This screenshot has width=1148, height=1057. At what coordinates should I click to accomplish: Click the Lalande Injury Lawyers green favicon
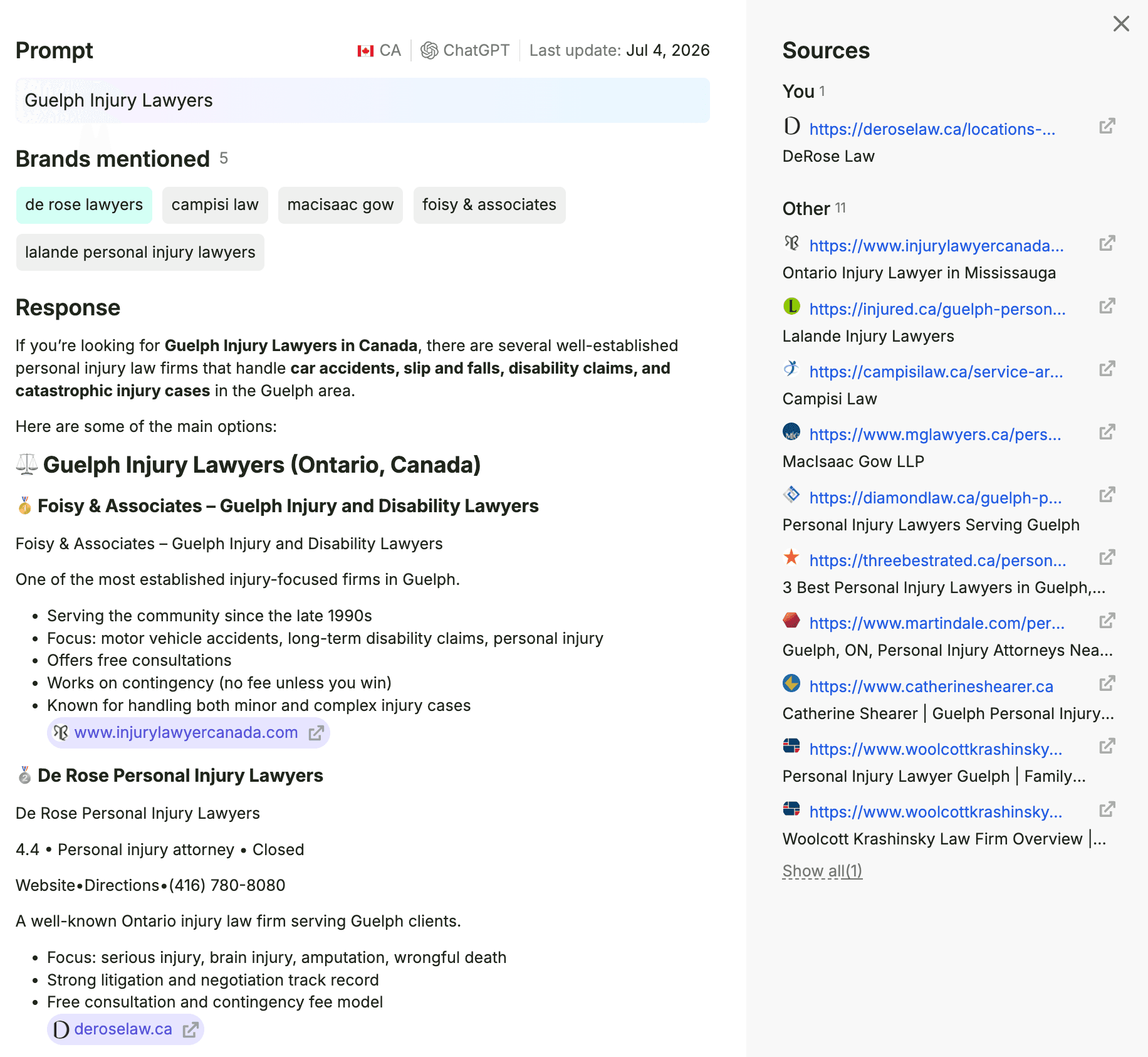pos(792,306)
